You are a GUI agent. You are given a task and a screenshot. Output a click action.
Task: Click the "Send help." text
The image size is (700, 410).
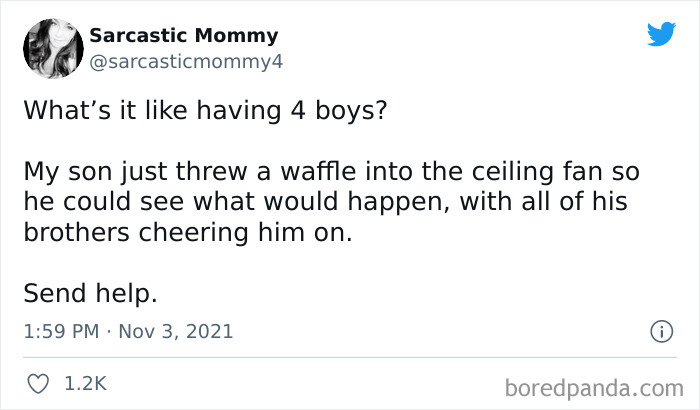click(x=90, y=294)
